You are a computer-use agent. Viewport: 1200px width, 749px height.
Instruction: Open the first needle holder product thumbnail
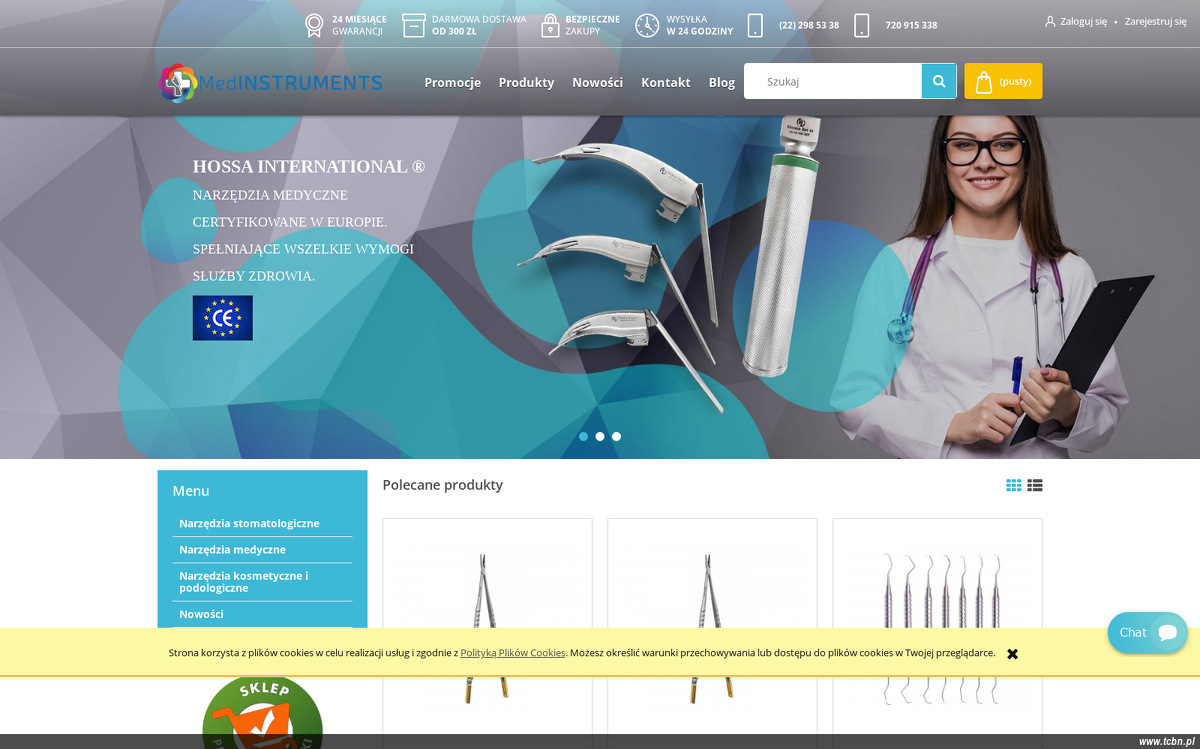coord(487,630)
